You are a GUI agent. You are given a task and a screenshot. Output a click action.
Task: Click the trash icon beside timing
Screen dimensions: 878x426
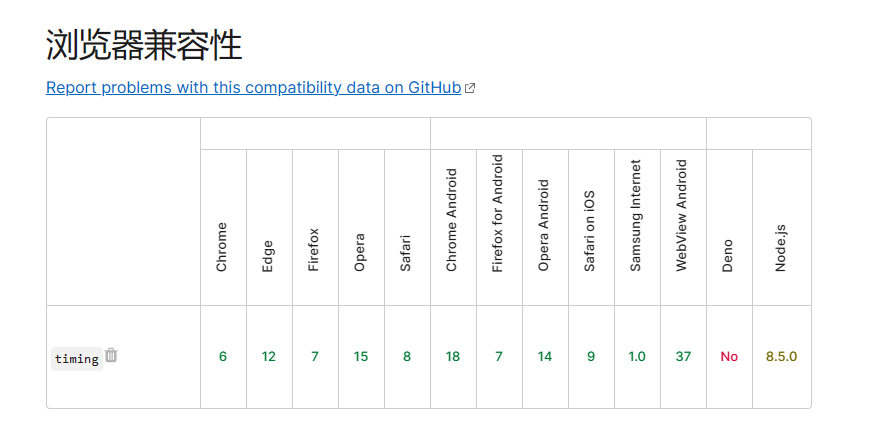pyautogui.click(x=111, y=355)
